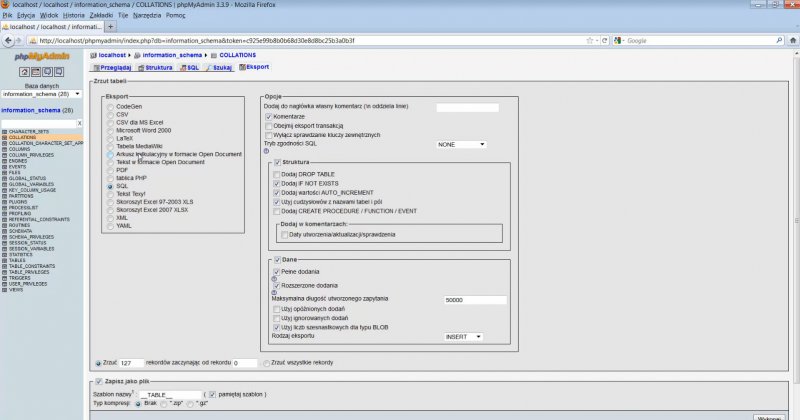Click the maximum query length field

(475, 300)
